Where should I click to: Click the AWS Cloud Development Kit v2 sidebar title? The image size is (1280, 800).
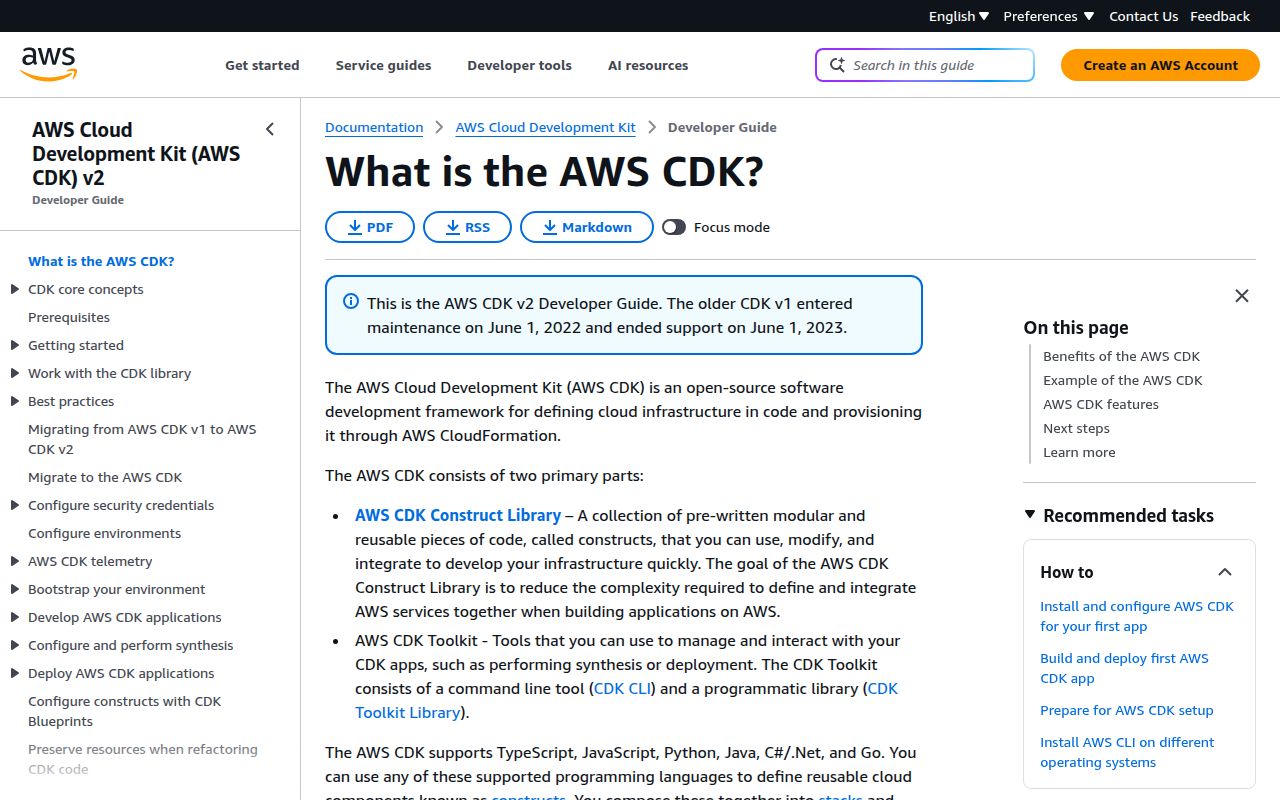[x=136, y=154]
